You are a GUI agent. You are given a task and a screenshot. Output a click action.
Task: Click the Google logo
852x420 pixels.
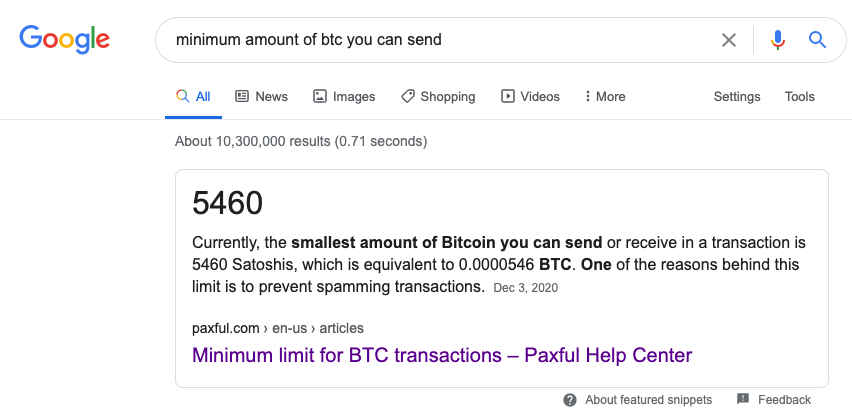click(x=64, y=40)
